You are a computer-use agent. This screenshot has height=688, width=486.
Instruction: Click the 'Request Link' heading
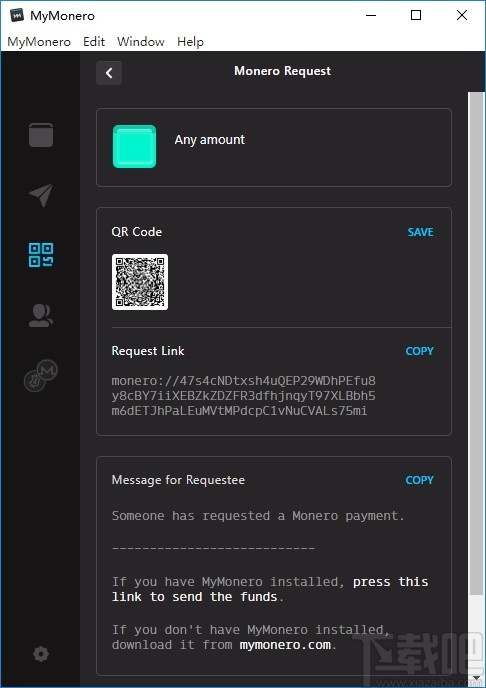(x=148, y=351)
